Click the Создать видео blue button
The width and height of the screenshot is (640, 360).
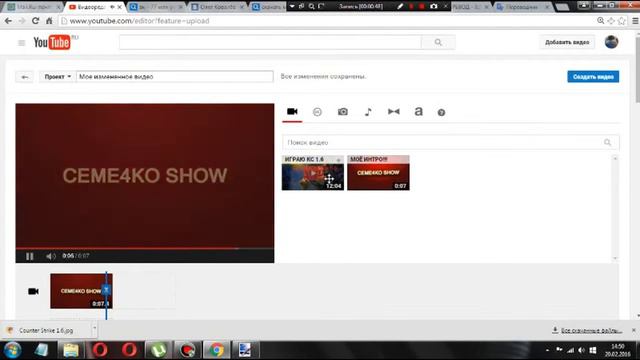click(593, 77)
